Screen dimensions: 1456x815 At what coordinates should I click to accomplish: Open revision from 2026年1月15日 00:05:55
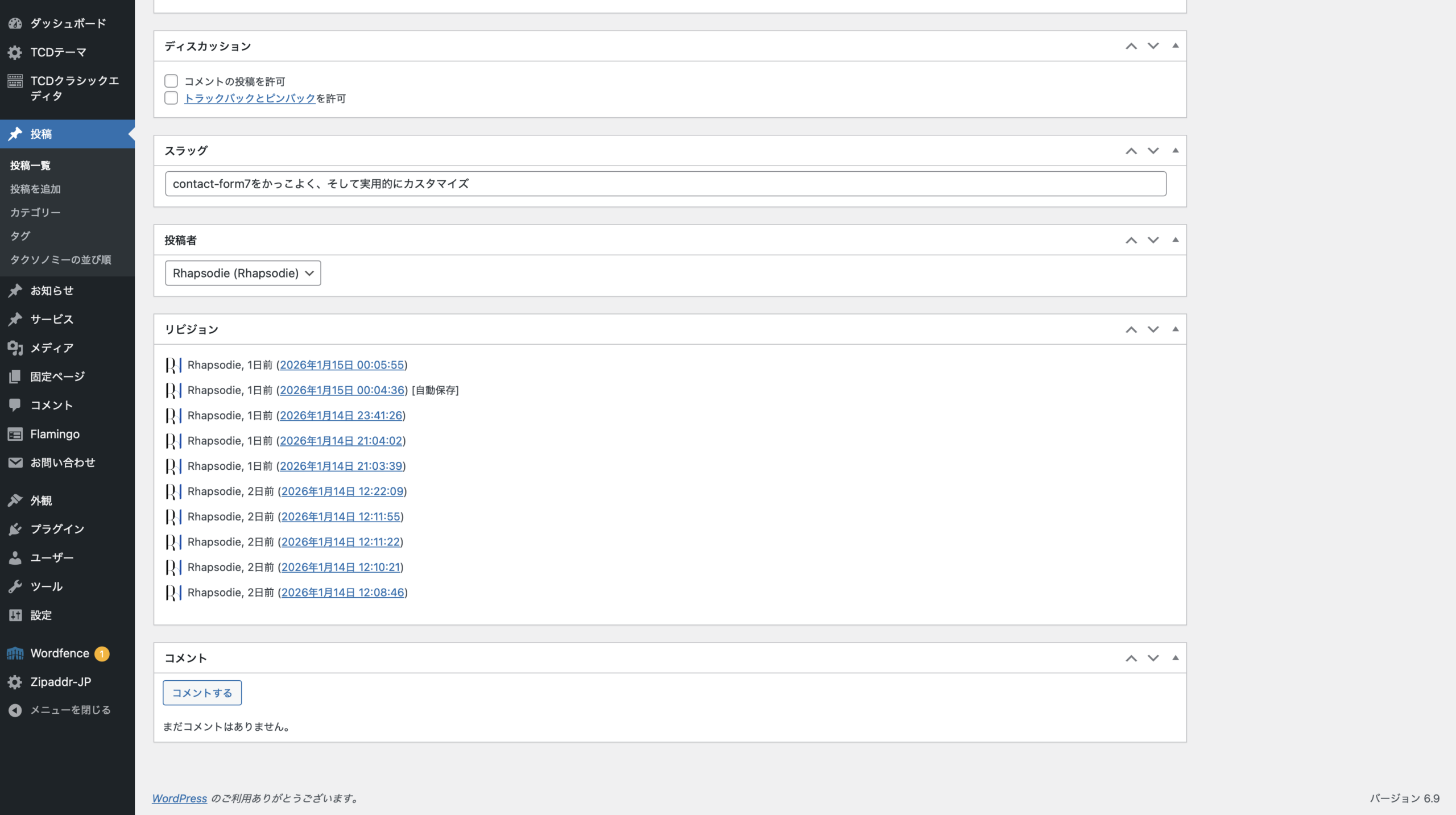click(x=342, y=365)
